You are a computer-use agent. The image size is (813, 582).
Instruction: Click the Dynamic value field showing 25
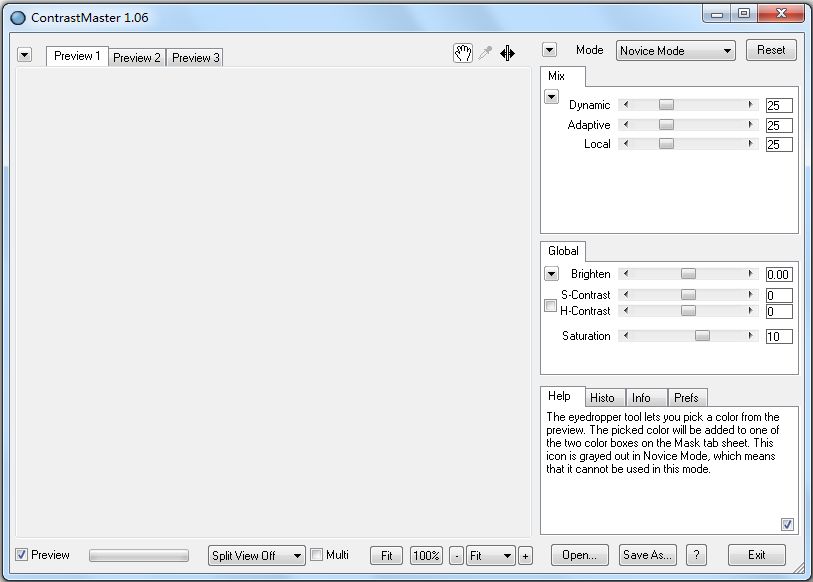(779, 105)
